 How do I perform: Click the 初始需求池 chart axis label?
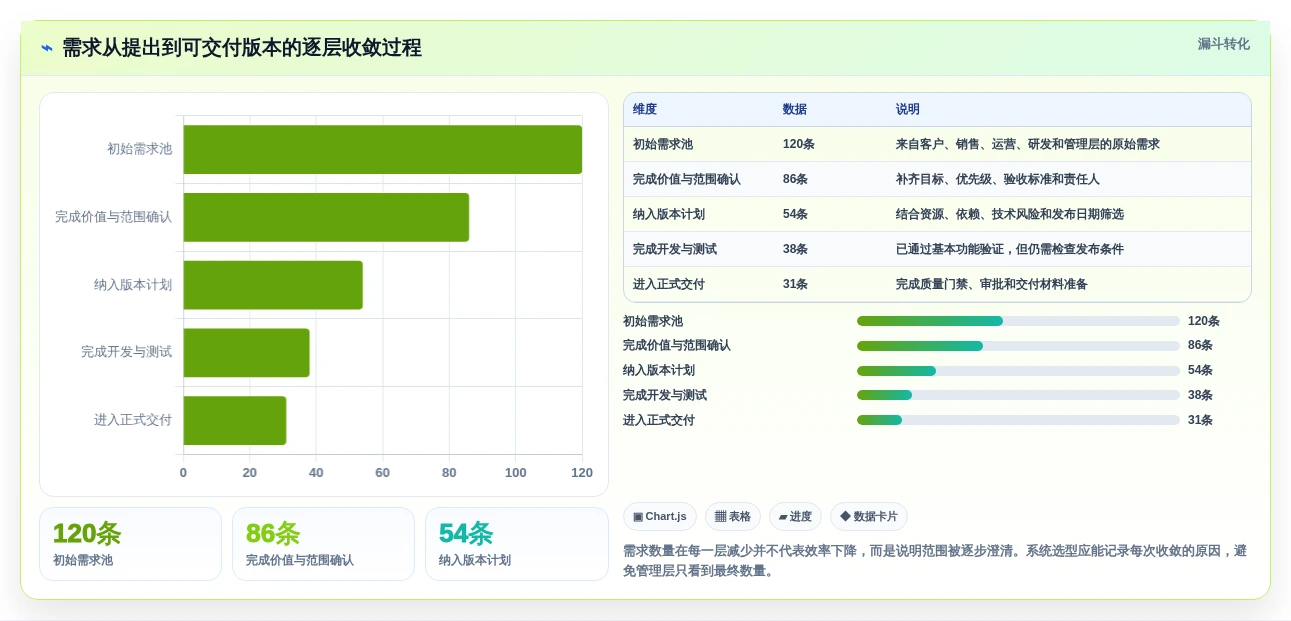tap(140, 149)
